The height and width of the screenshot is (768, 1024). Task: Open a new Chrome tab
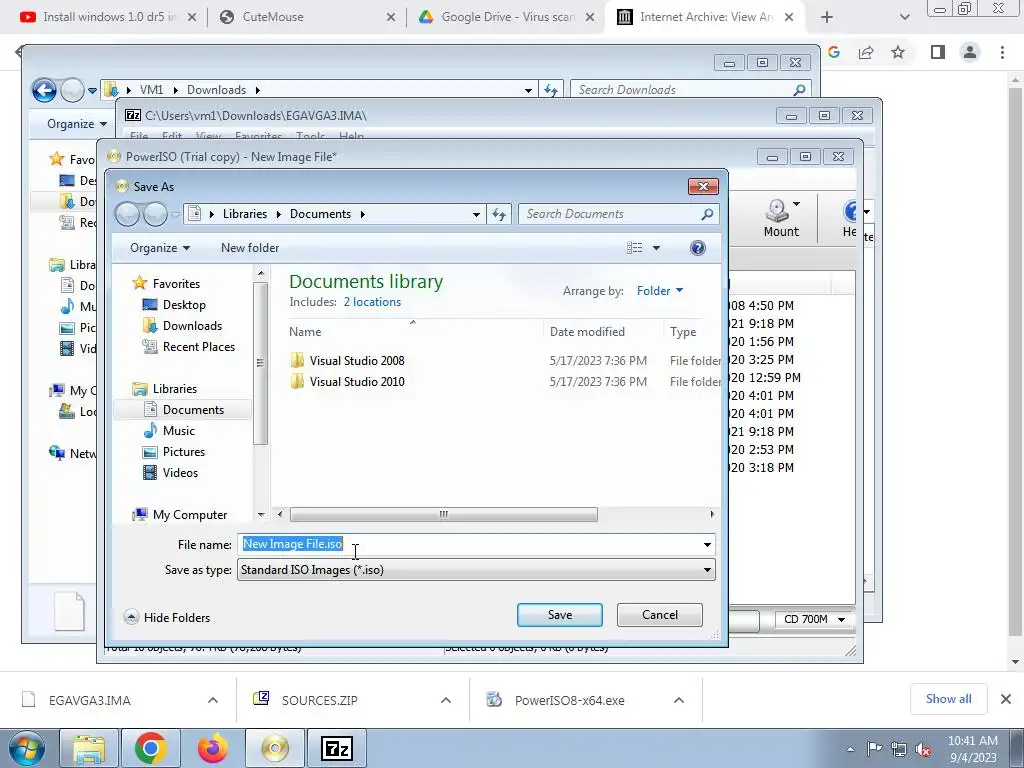(x=827, y=17)
